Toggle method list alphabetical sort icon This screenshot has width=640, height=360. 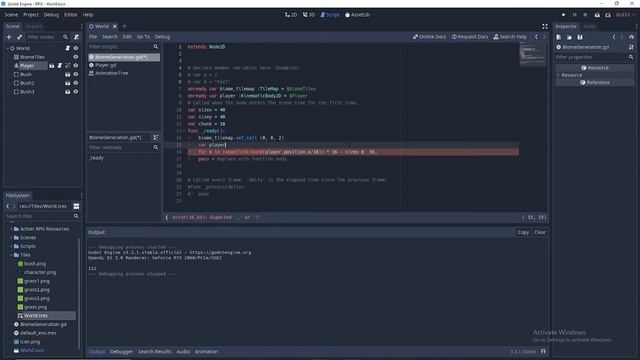(156, 138)
